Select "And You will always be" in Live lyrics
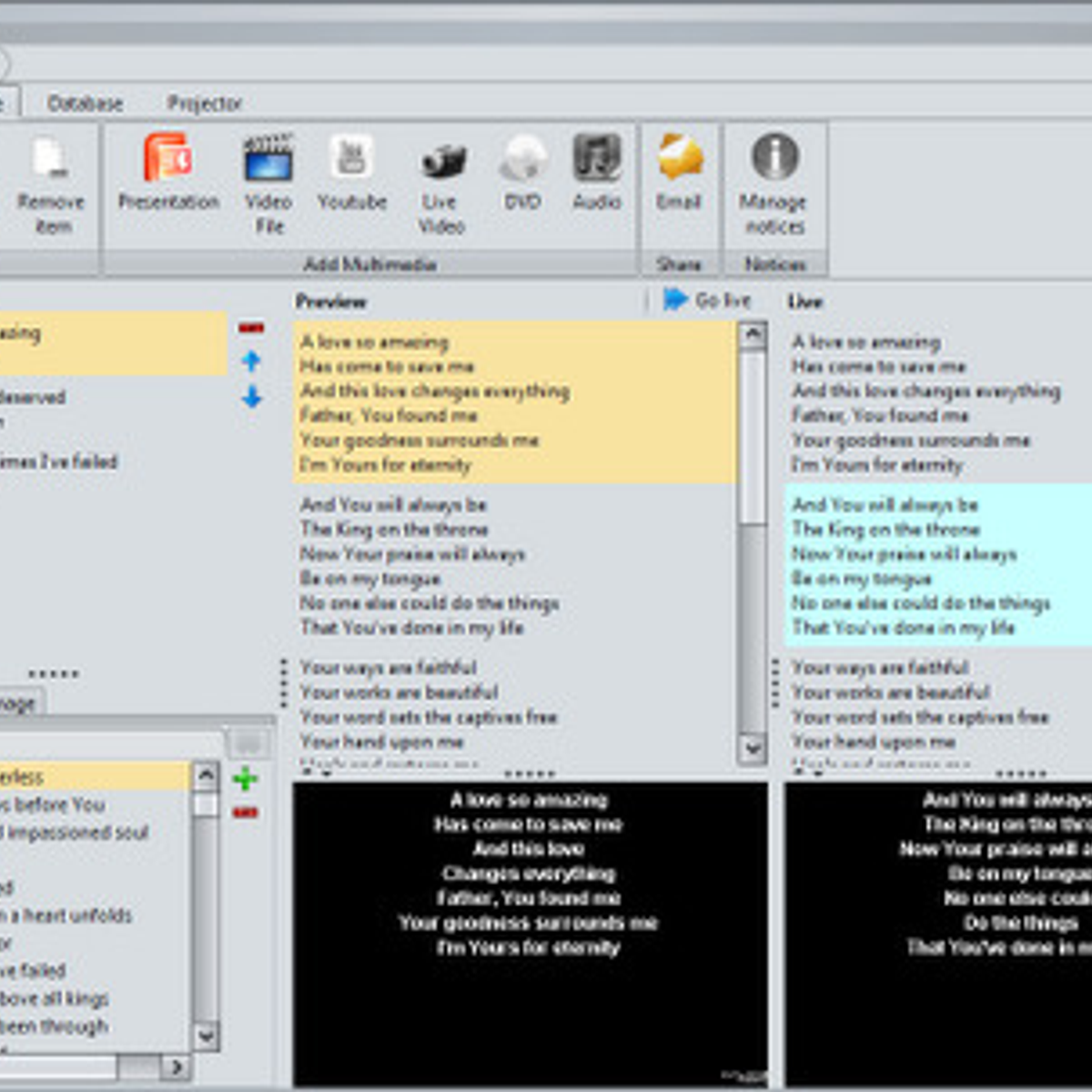 (x=885, y=505)
